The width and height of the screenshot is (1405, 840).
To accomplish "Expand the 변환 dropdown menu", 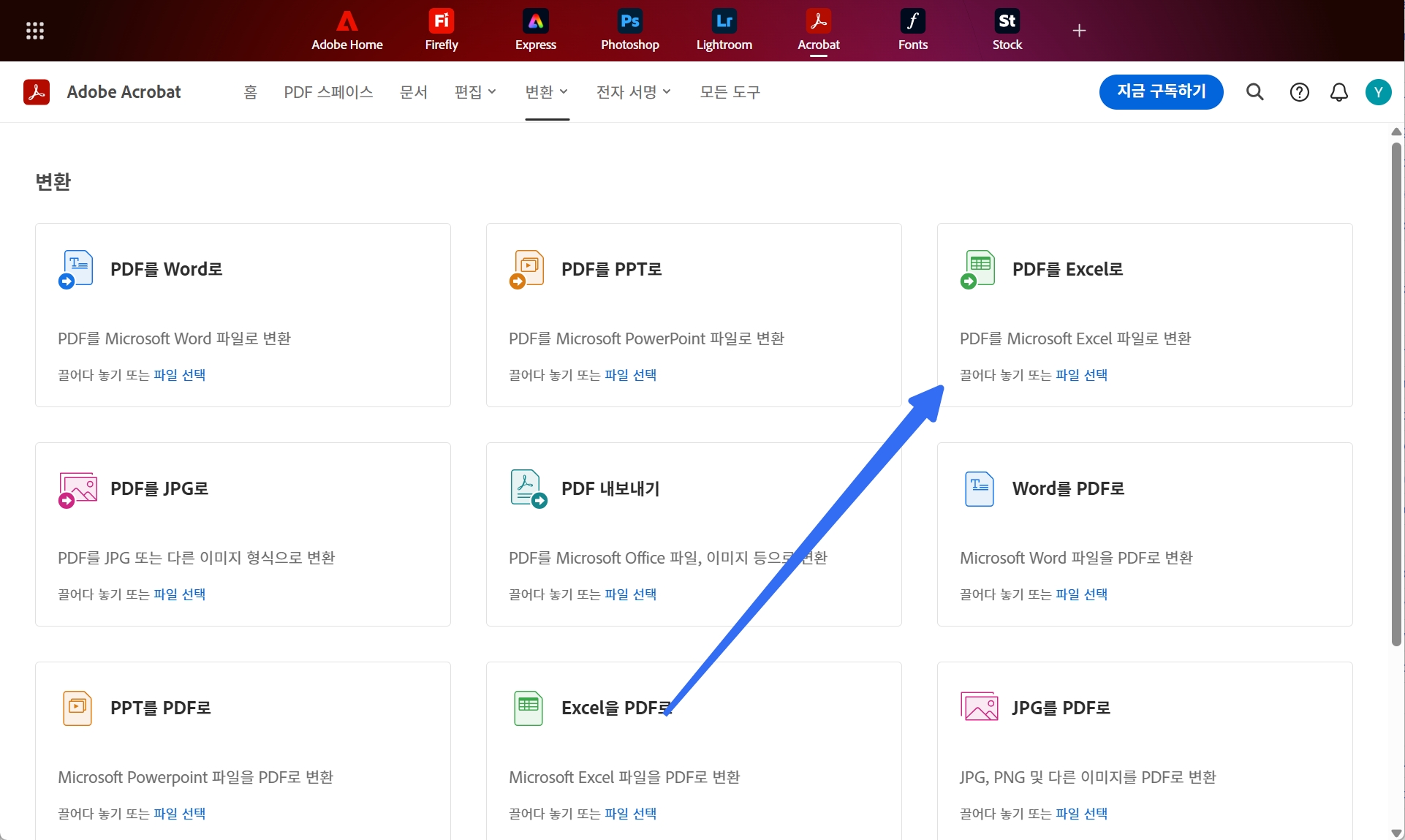I will 547,92.
